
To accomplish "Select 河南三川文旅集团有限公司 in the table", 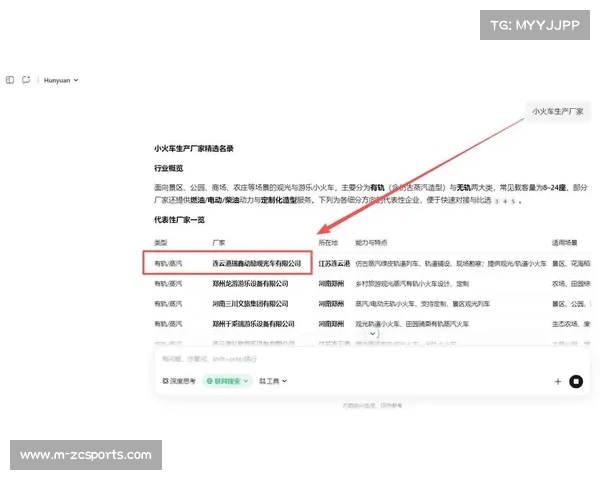I will pyautogui.click(x=250, y=304).
